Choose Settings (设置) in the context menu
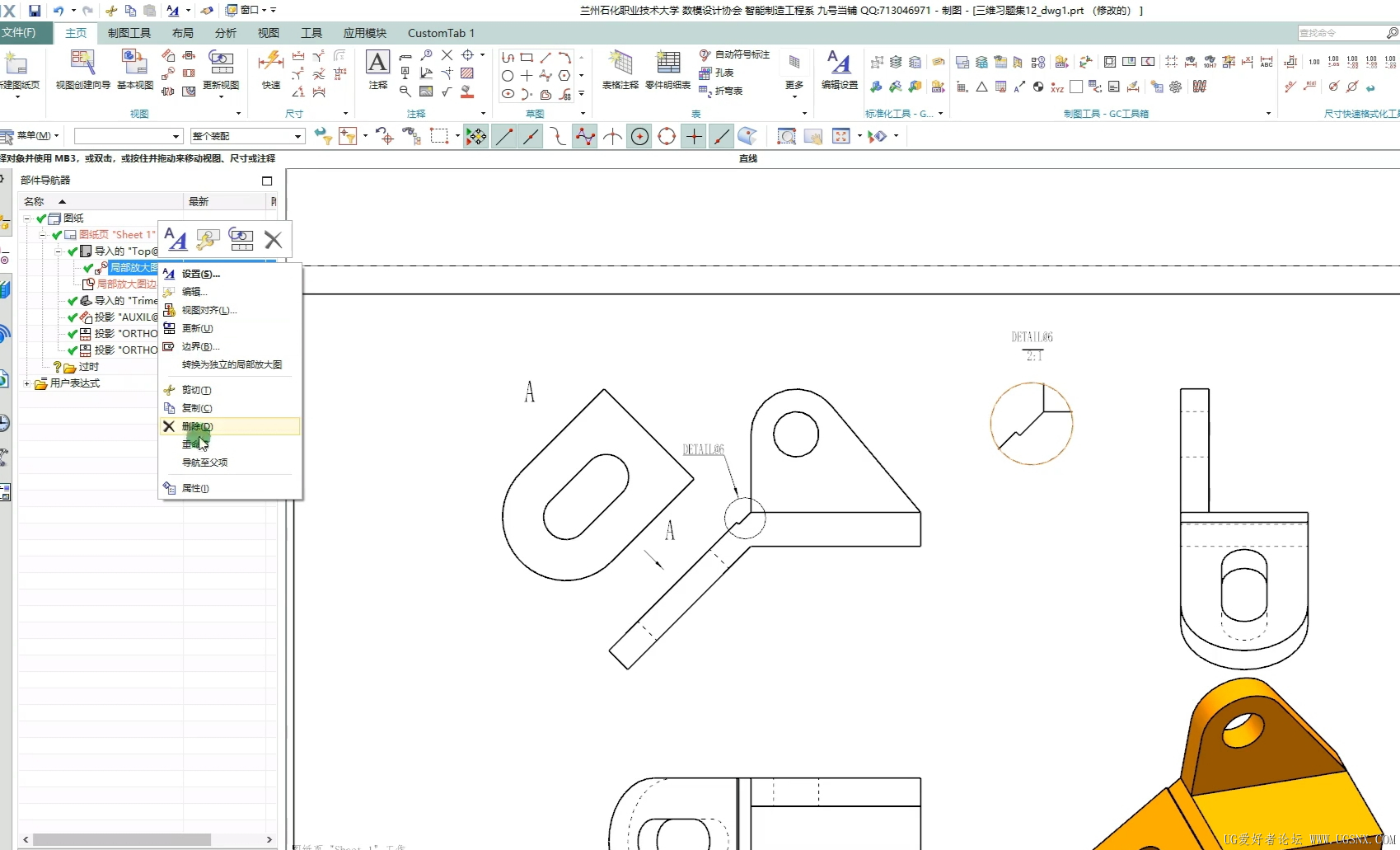 229,274
